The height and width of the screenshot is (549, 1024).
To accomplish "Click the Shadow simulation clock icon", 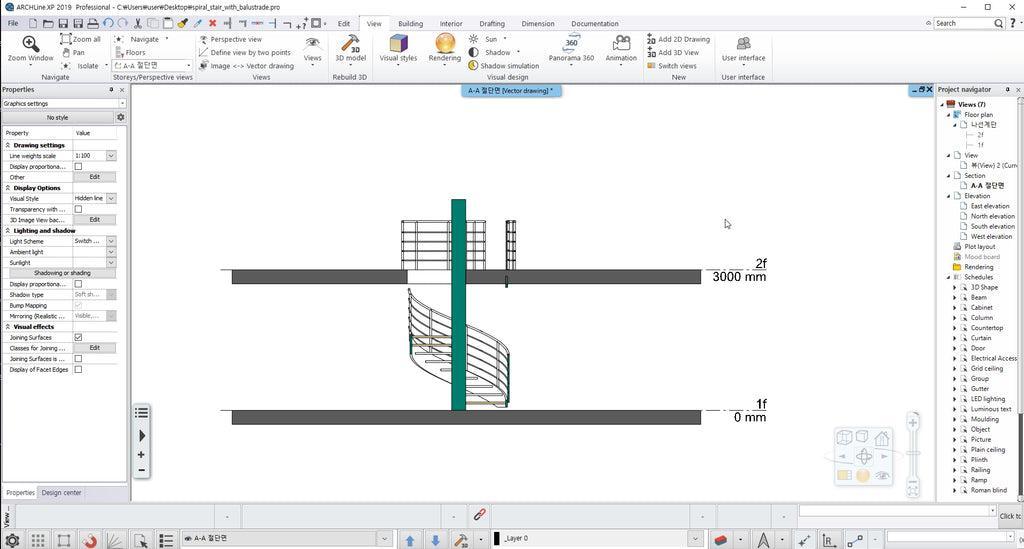I will pyautogui.click(x=473, y=65).
